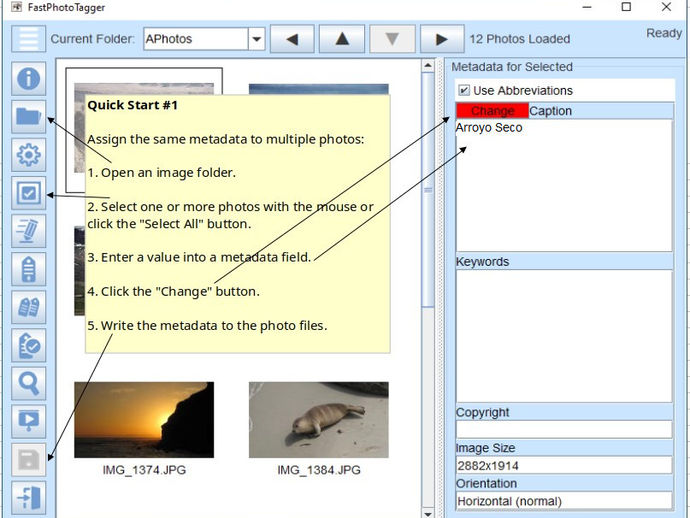The height and width of the screenshot is (518, 690).
Task: Click the exit door icon
Action: pos(29,498)
